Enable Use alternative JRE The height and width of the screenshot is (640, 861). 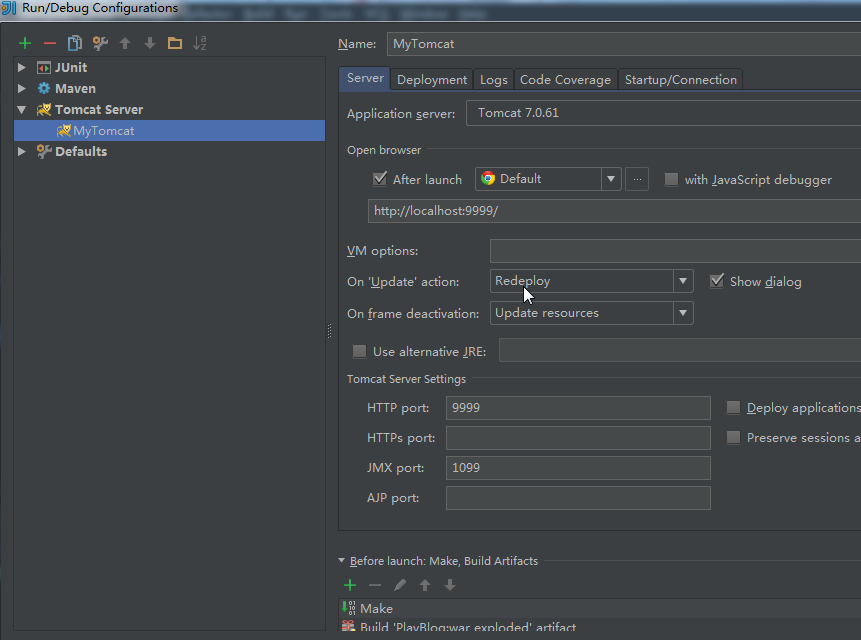[x=359, y=351]
